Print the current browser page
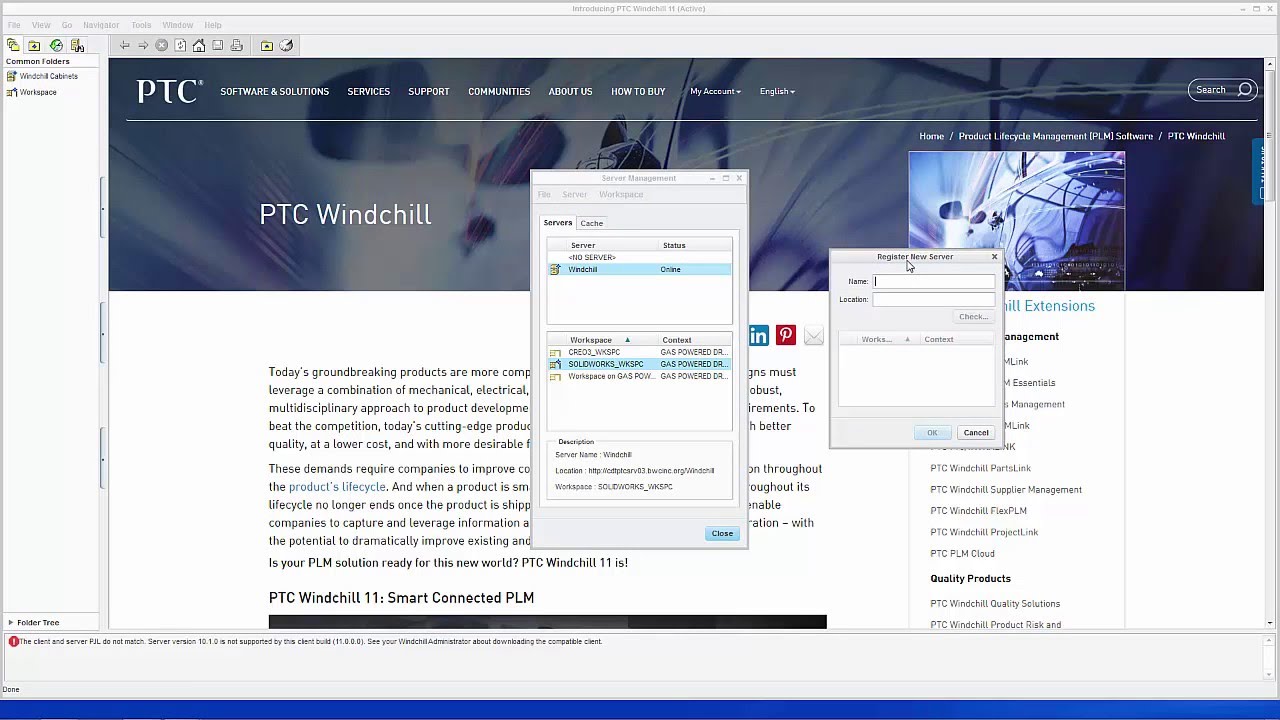The height and width of the screenshot is (720, 1280). coord(236,45)
